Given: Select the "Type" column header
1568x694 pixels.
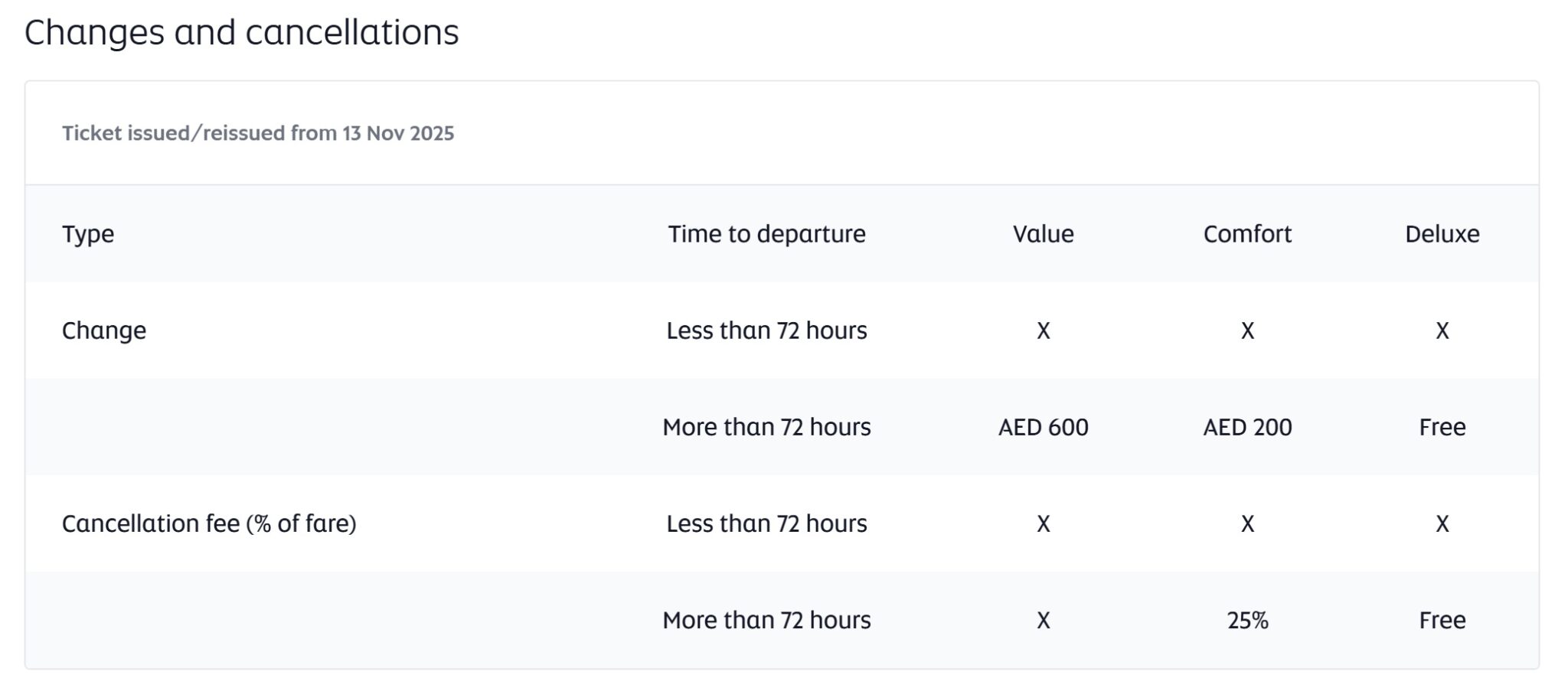Looking at the screenshot, I should point(88,233).
